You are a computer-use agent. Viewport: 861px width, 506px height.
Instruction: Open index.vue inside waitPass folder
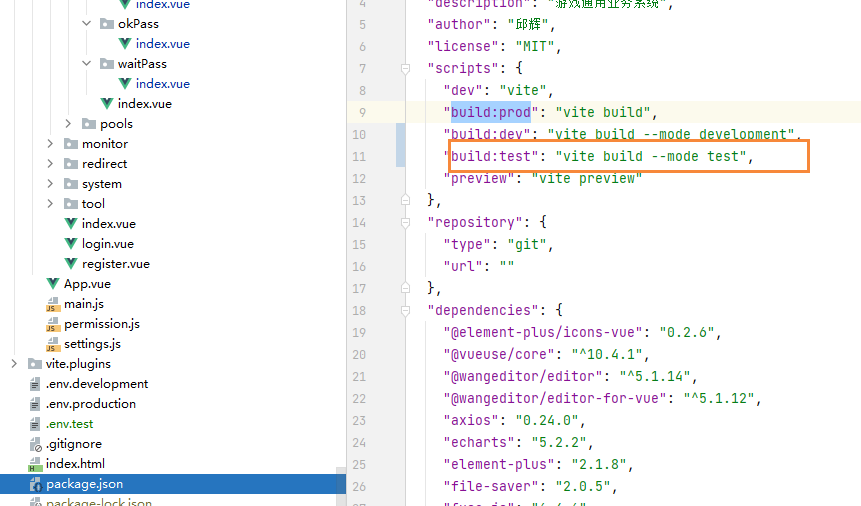tap(163, 84)
